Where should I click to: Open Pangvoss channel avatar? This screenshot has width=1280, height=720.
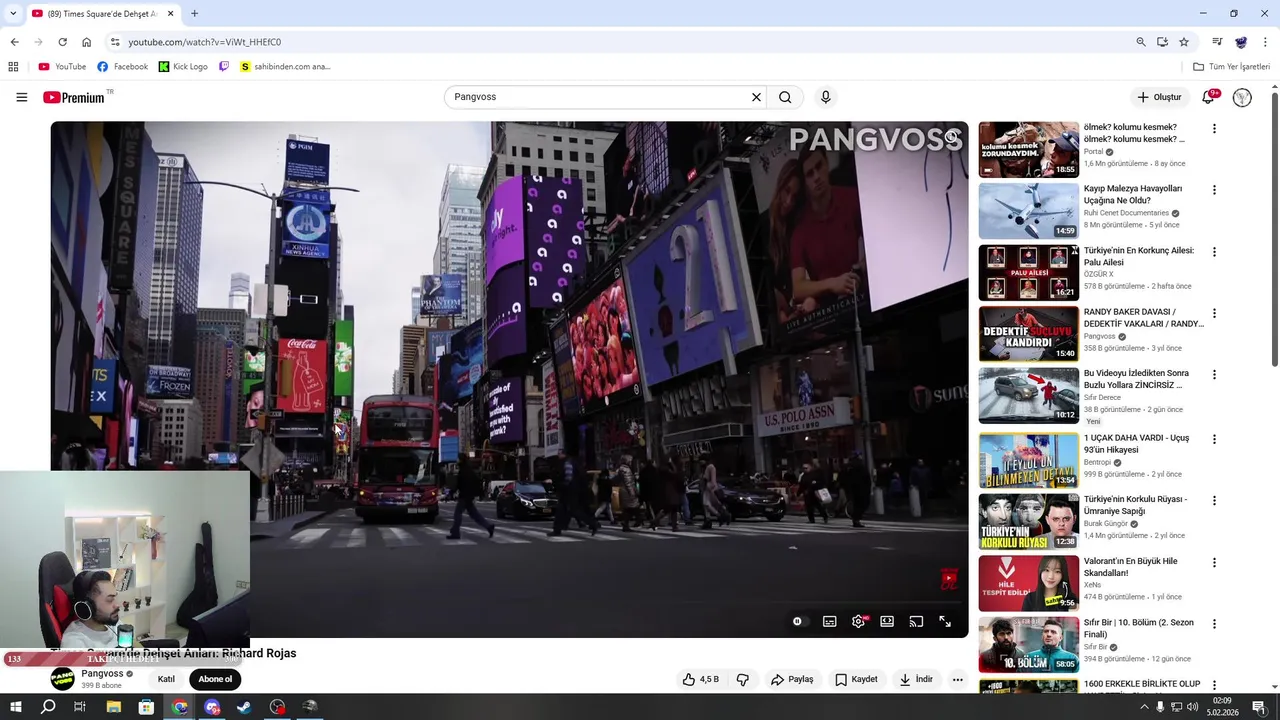pos(62,679)
